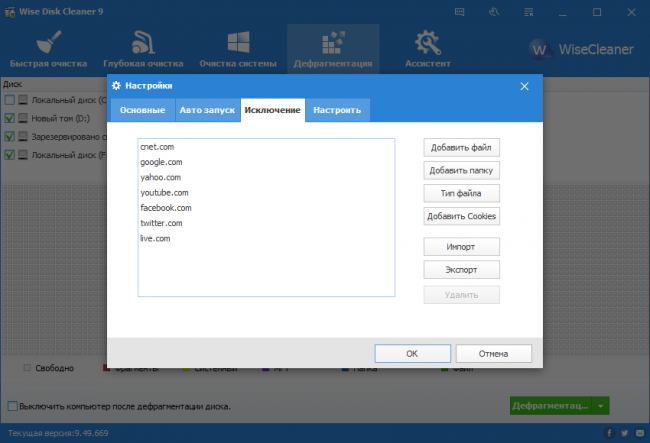Click the wrench tools icon in title bar
Screen dimensions: 650x443
click(x=494, y=12)
